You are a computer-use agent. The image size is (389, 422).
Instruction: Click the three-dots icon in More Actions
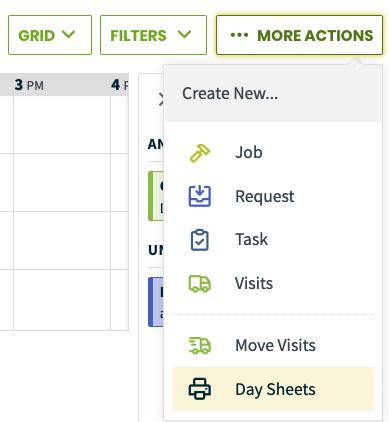pos(239,35)
